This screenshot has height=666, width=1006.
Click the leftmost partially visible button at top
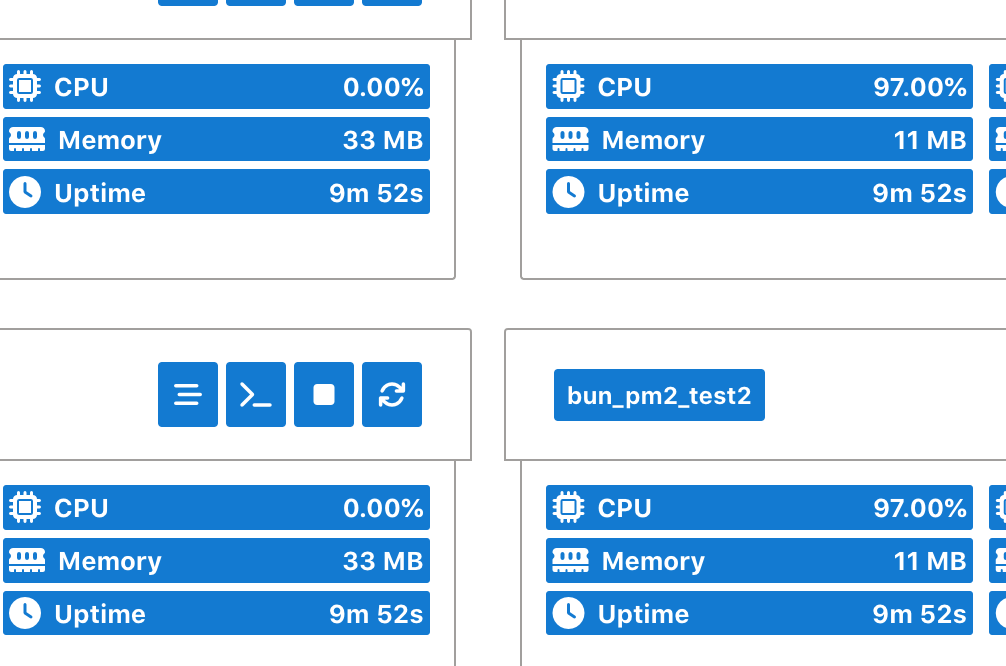[x=188, y=2]
